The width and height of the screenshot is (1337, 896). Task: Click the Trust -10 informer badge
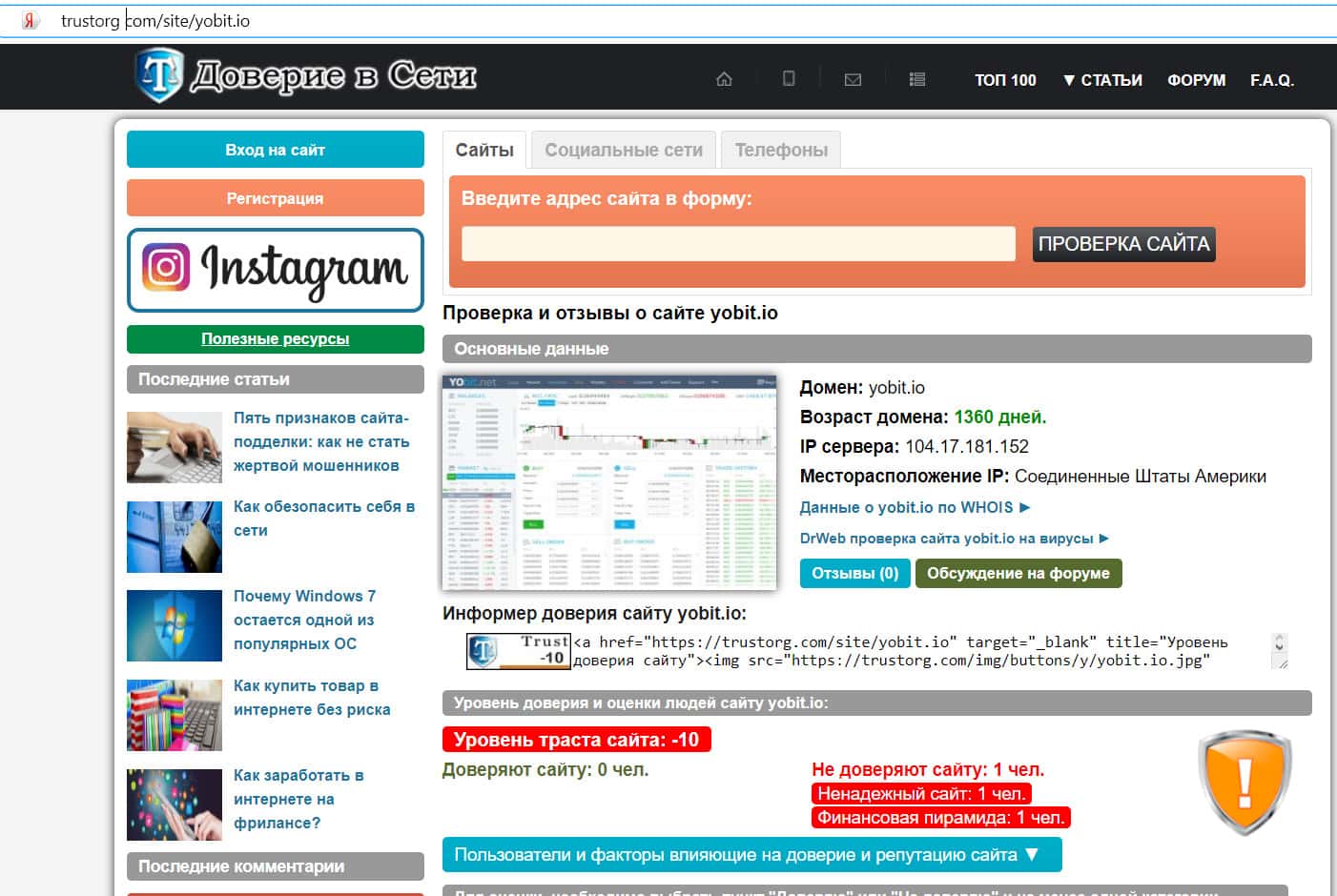pos(518,651)
